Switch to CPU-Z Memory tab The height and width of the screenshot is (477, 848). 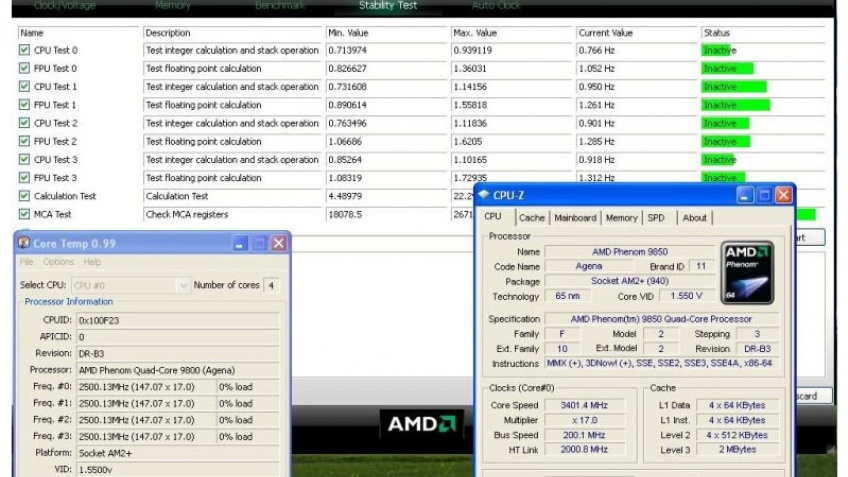tap(621, 217)
